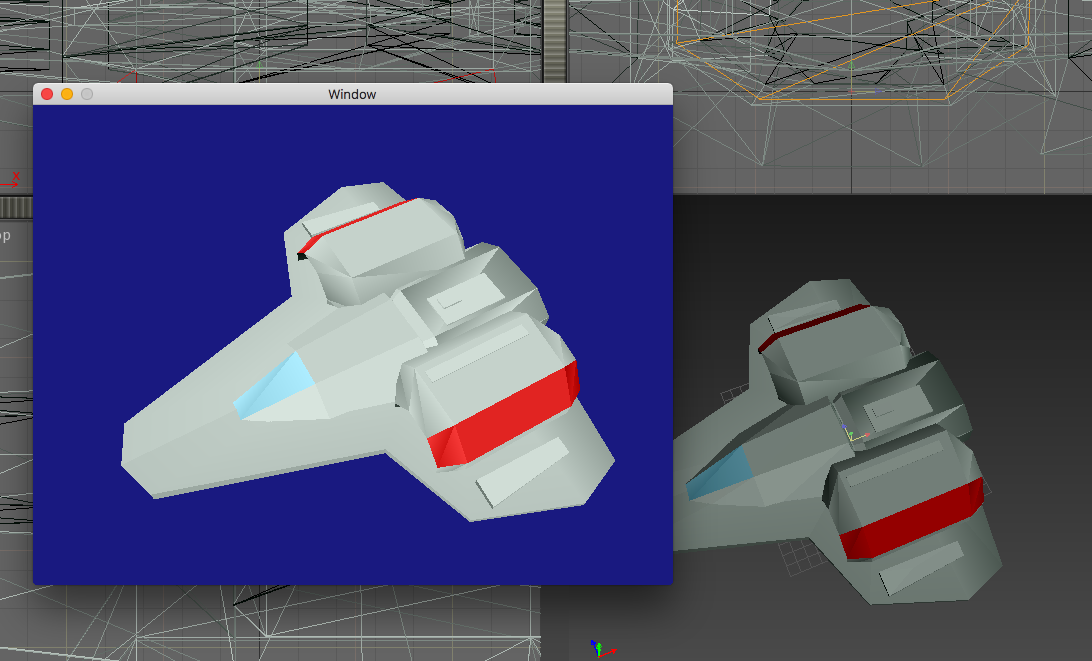
Task: Click the inset panel on rendered middle engine
Action: [455, 295]
